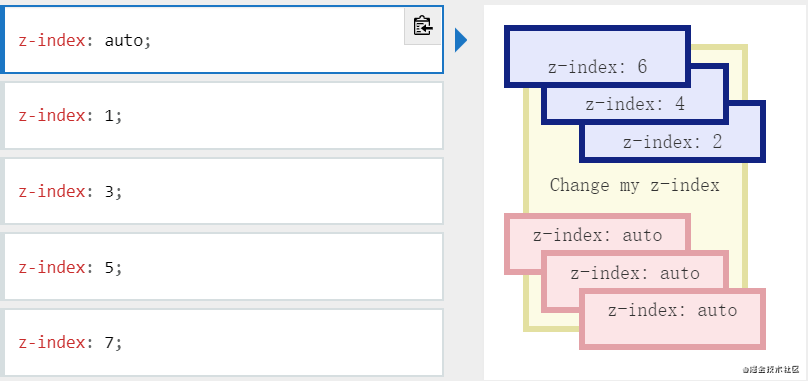The width and height of the screenshot is (808, 381).
Task: Click the auto value in selected row
Action: click(x=124, y=40)
